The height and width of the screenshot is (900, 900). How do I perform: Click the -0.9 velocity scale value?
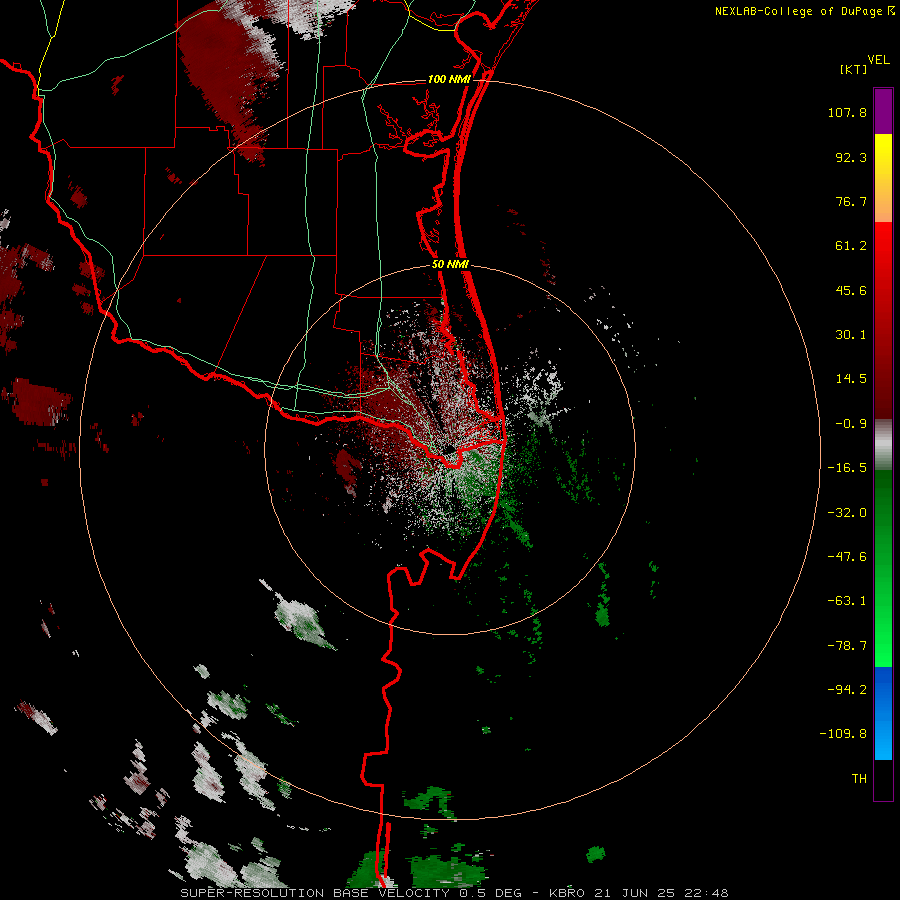851,424
